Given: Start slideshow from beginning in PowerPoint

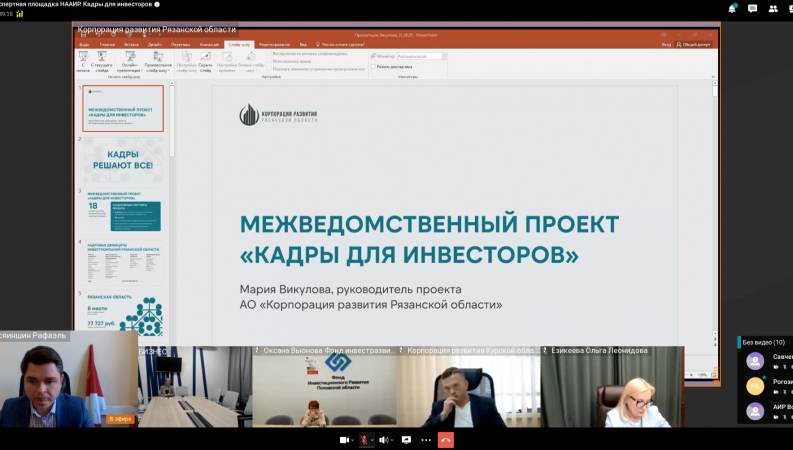Looking at the screenshot, I should [83, 62].
